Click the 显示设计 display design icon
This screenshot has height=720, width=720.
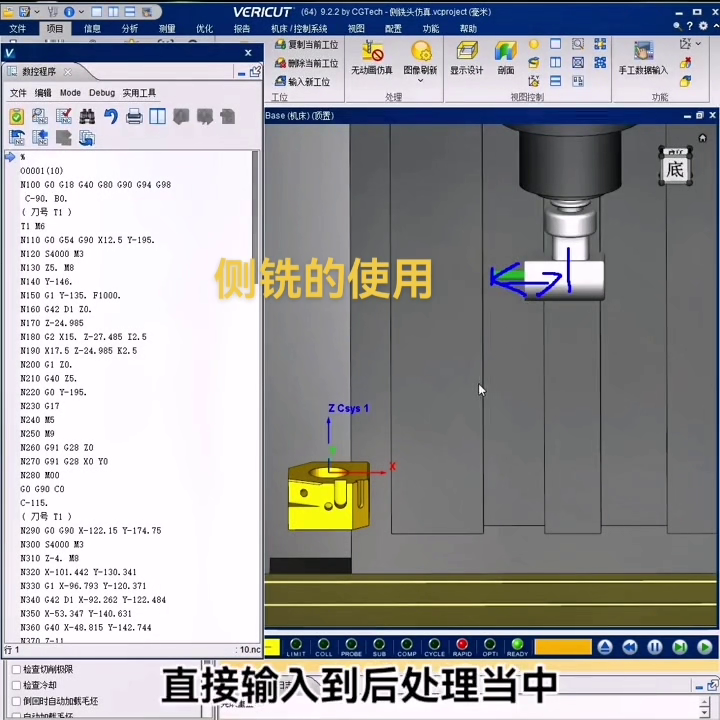(466, 58)
